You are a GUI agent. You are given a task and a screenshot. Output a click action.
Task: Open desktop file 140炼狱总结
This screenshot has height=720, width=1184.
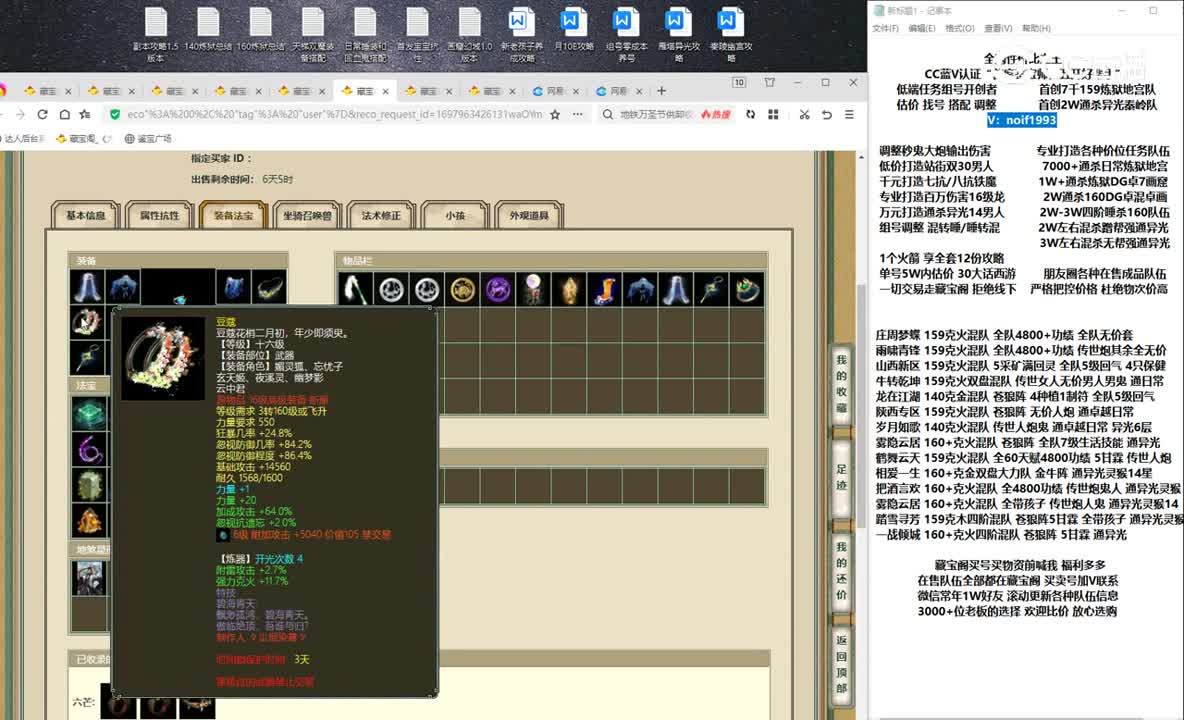[x=208, y=30]
